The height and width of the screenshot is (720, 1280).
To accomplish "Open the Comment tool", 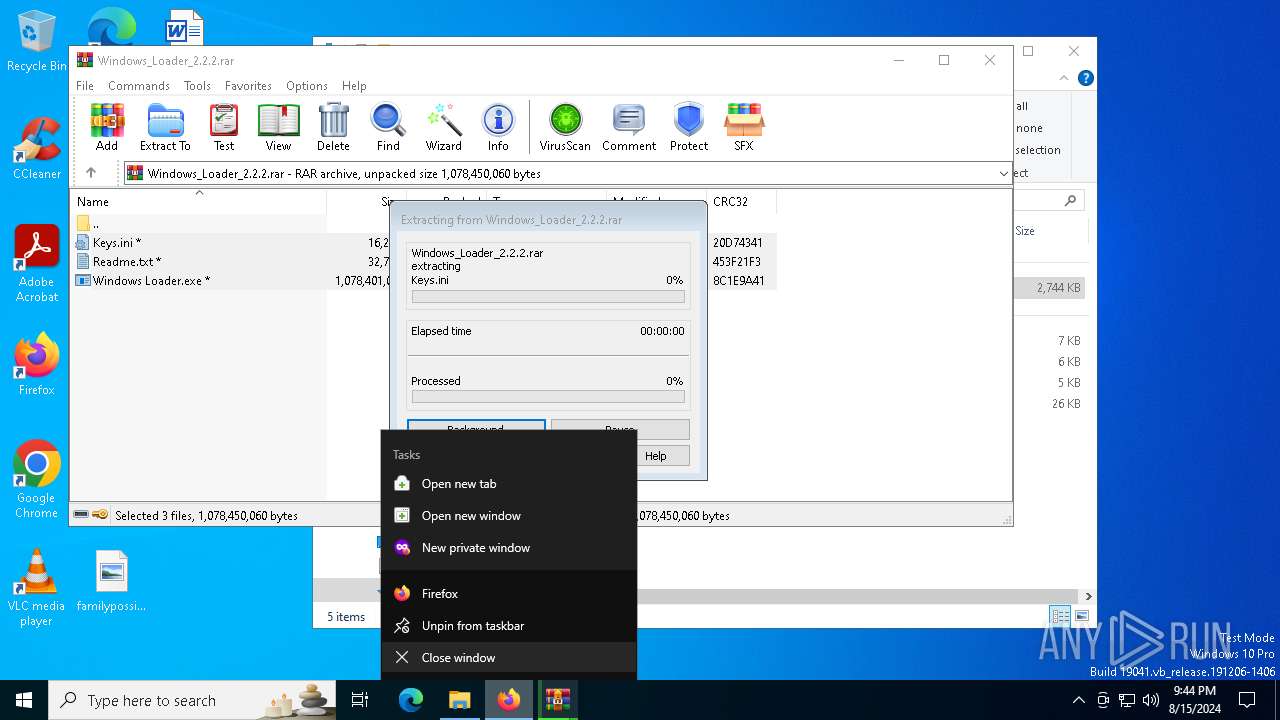I will point(629,127).
